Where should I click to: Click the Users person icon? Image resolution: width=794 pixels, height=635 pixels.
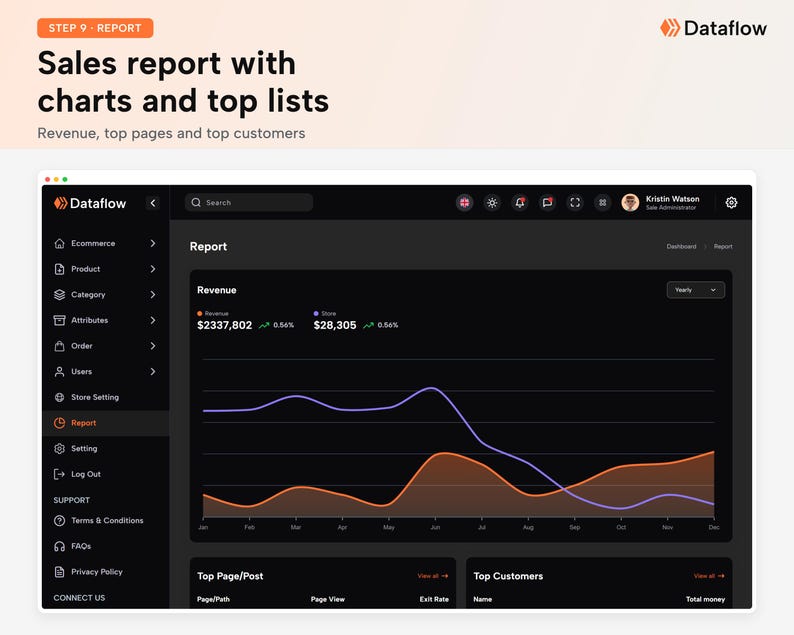(x=59, y=372)
